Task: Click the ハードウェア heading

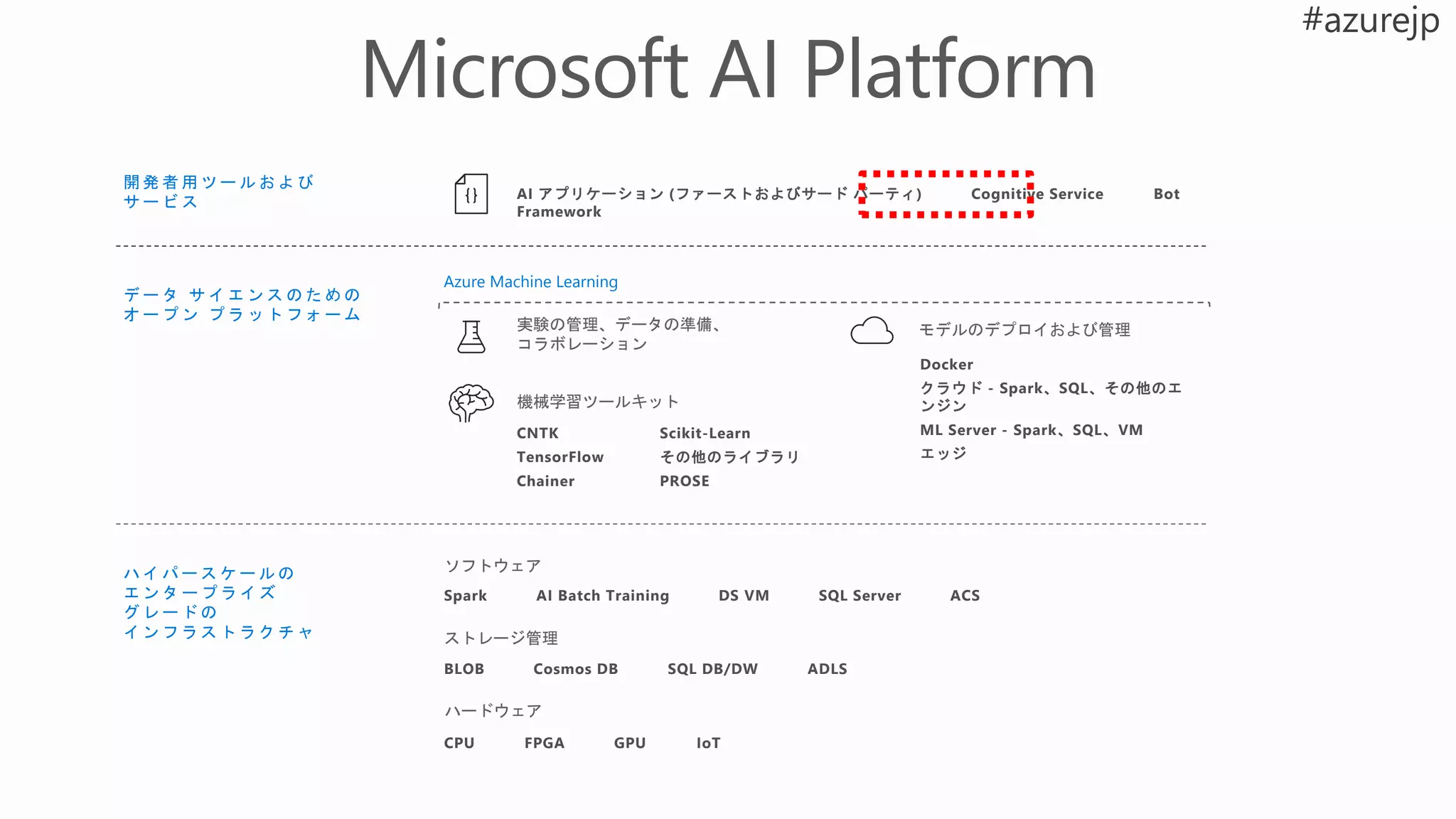Action: pos(493,711)
